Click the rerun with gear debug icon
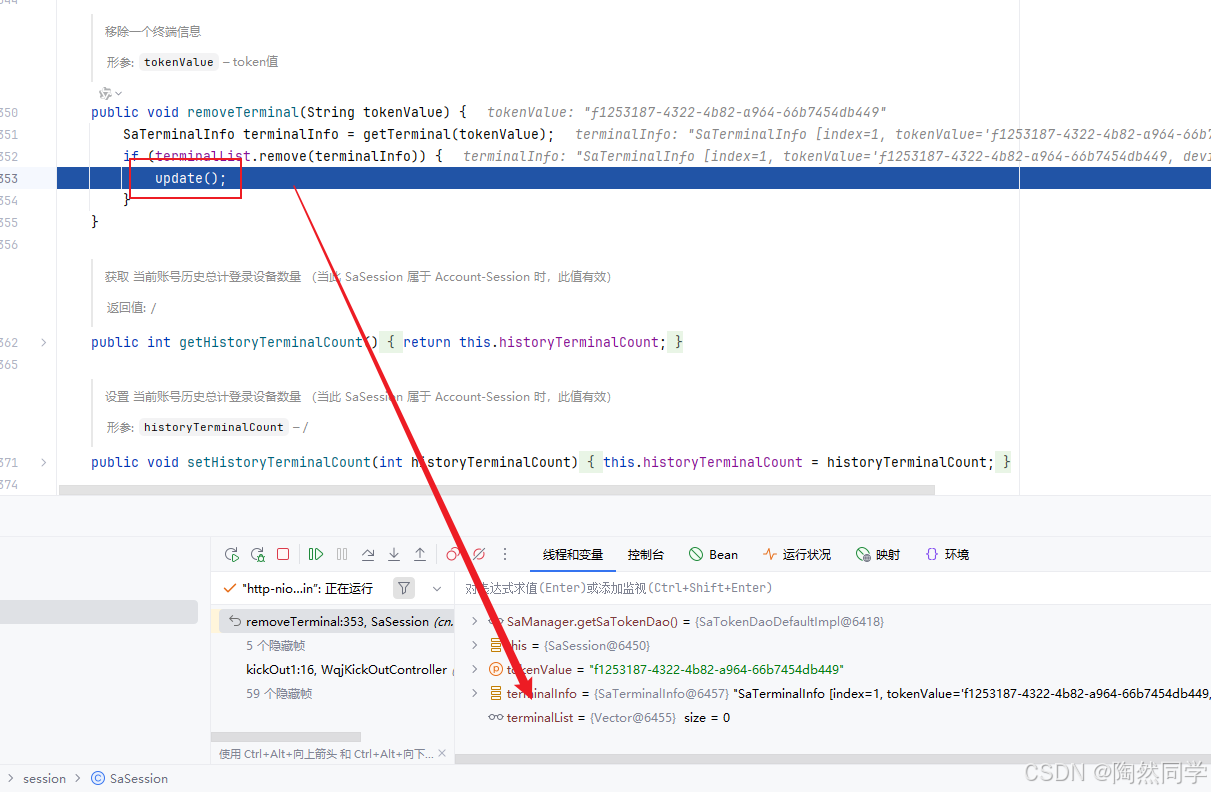 pyautogui.click(x=258, y=554)
